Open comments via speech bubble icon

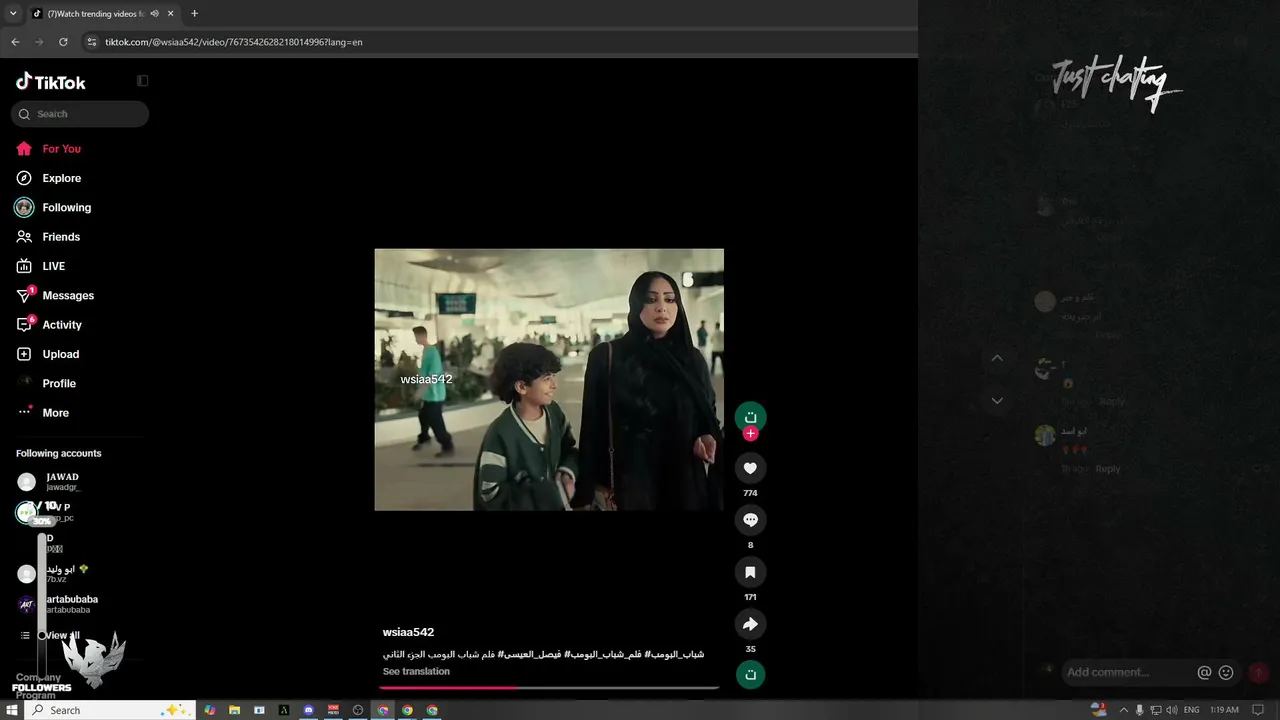[750, 520]
